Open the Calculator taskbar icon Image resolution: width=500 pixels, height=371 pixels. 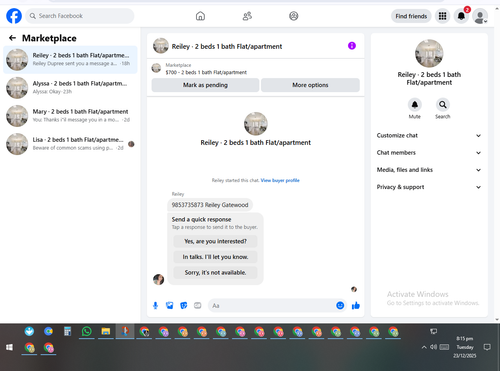(x=67, y=331)
